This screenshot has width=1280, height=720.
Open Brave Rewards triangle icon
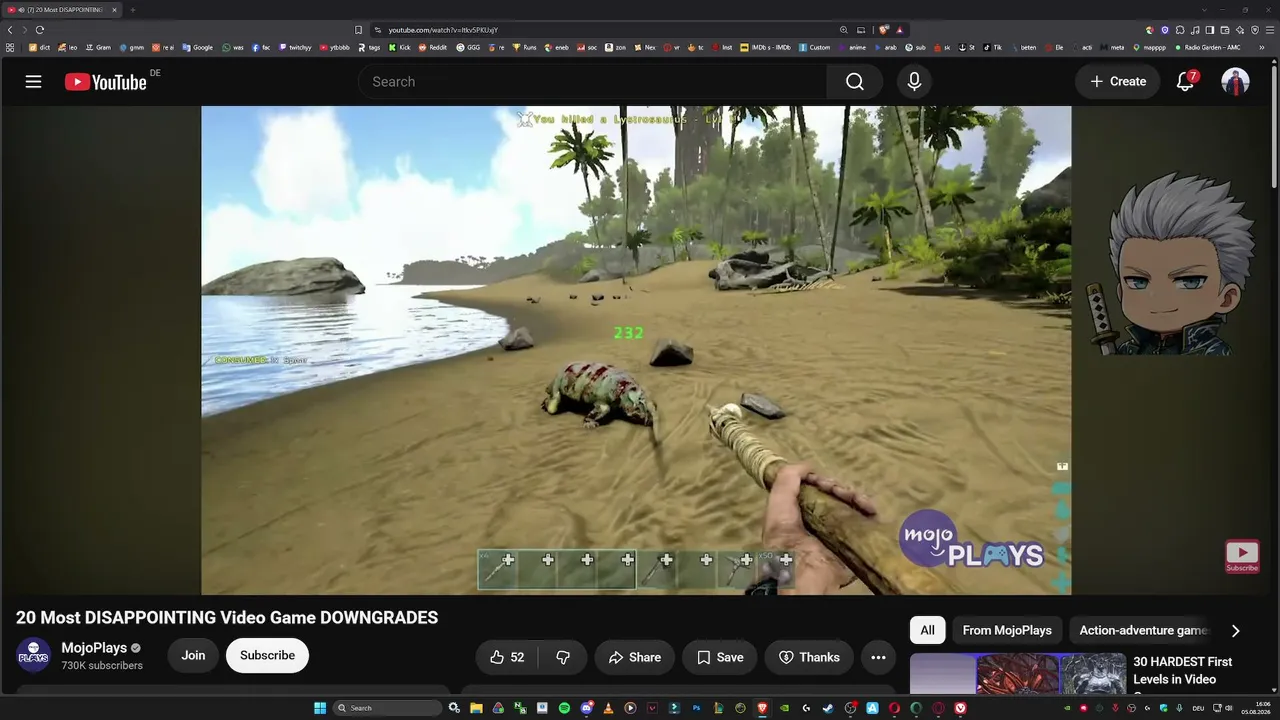(899, 30)
